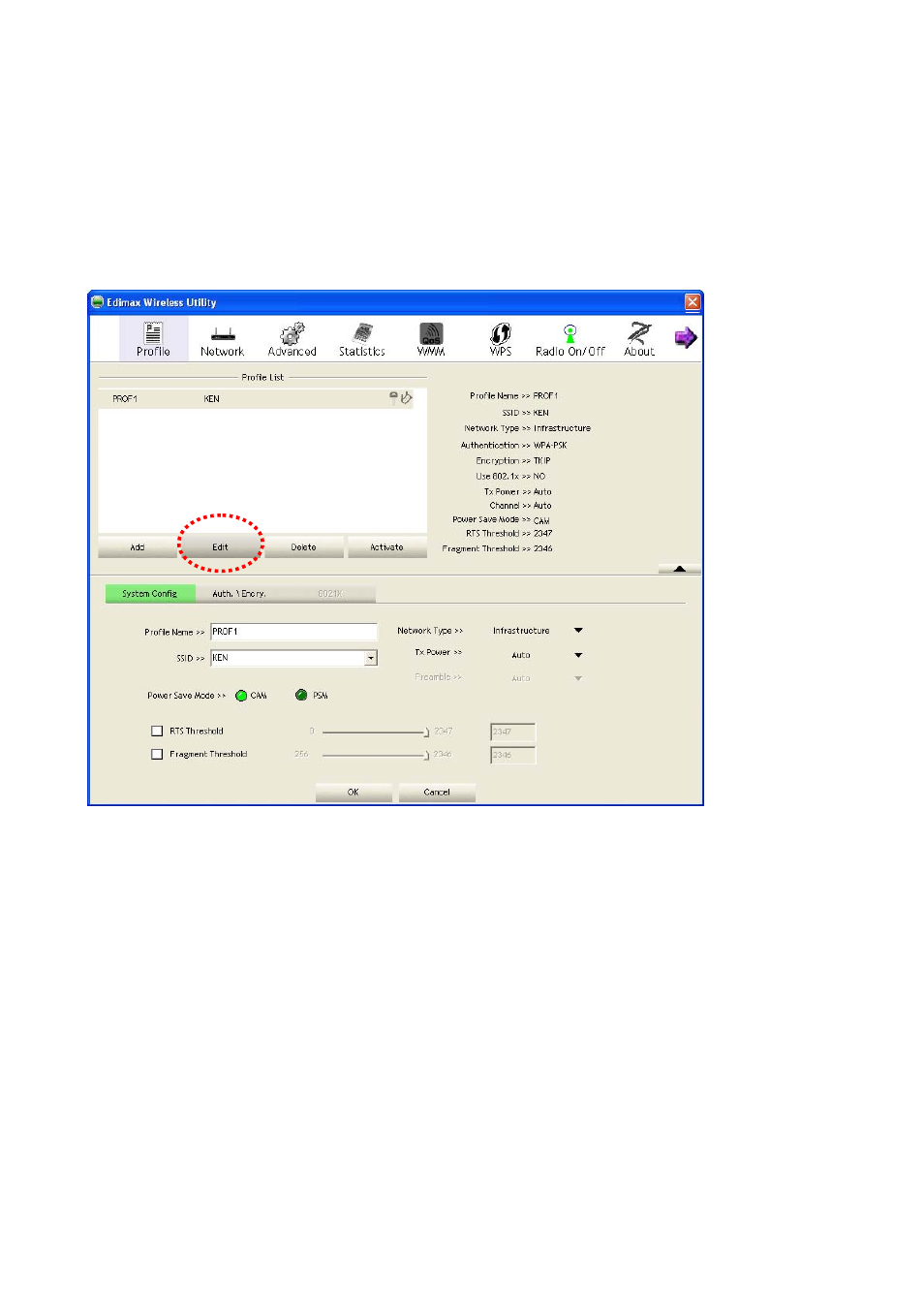Screen dimensions: 924x1308
Task: Enable the Fragment Threshold checkbox
Action: pos(157,754)
